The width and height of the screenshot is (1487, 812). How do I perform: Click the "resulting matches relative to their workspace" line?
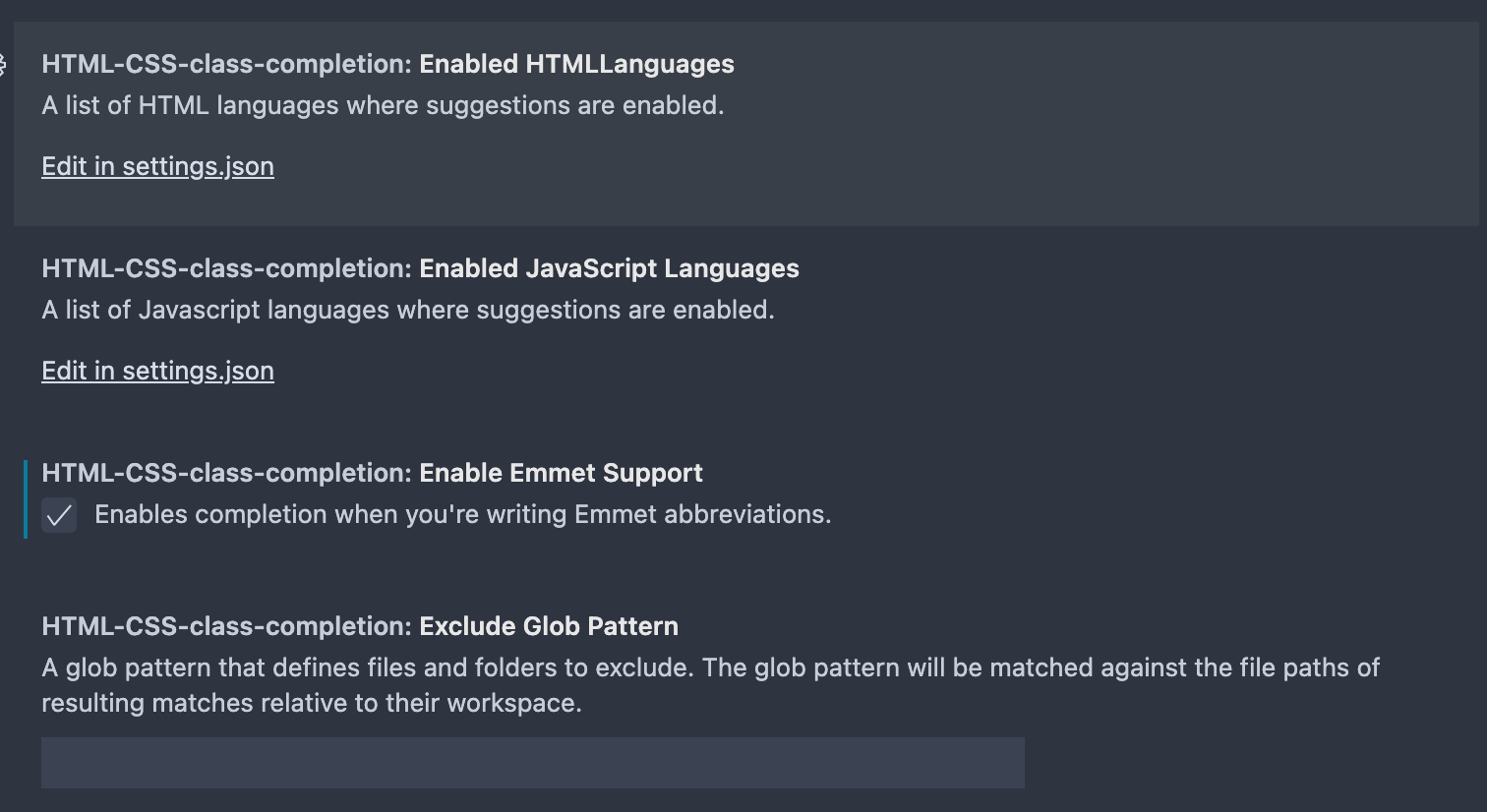312,704
